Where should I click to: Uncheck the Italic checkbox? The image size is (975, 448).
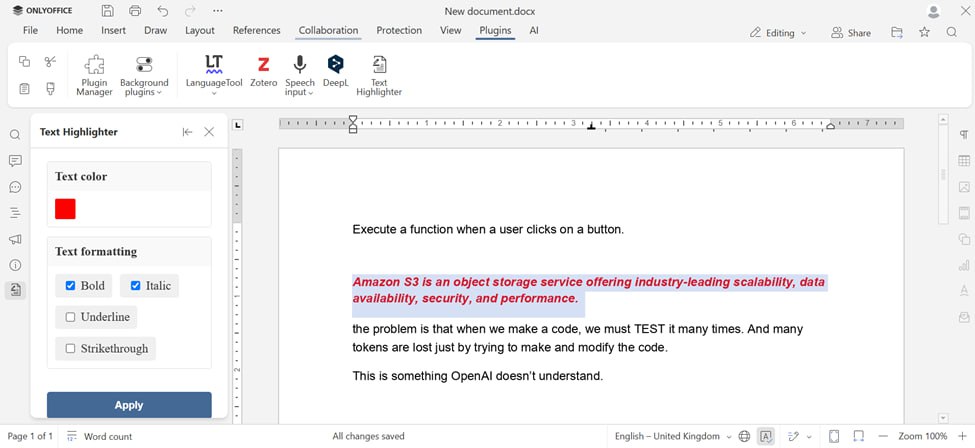(136, 286)
